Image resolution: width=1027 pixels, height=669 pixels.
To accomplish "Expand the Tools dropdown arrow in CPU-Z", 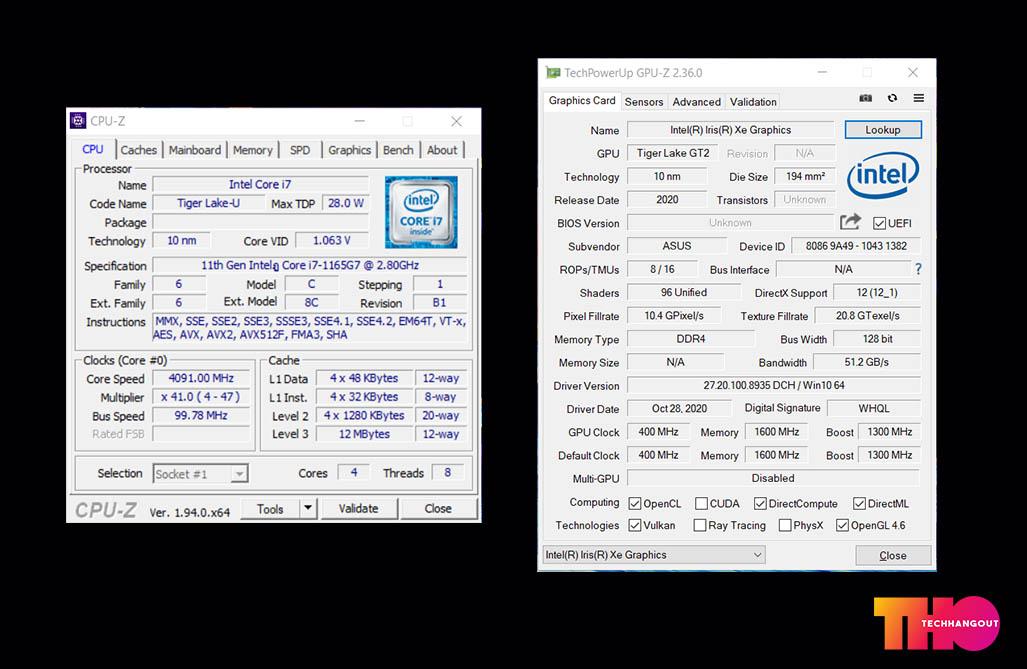I will (307, 508).
